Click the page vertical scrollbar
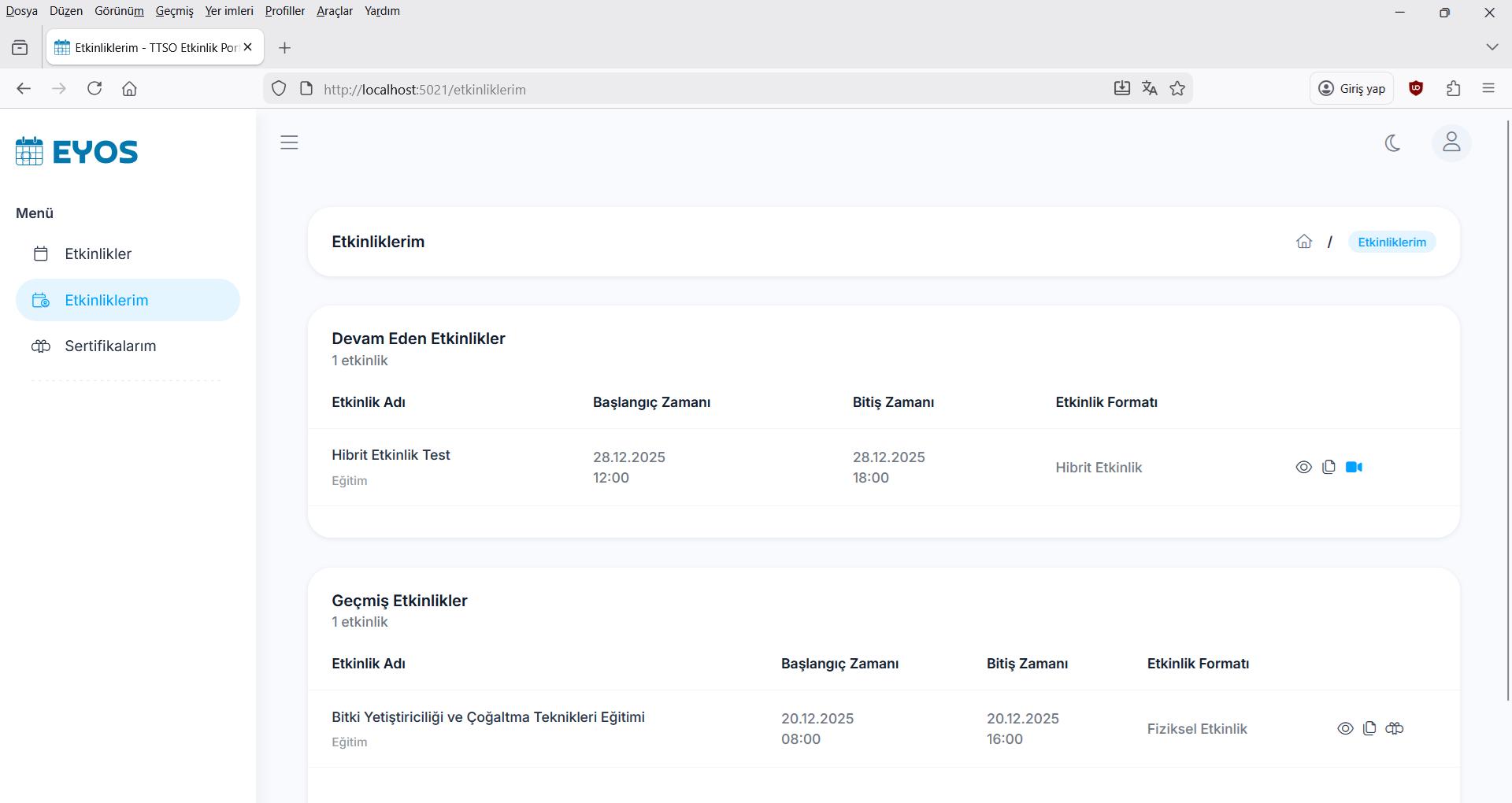The height and width of the screenshot is (803, 1512). [1507, 409]
